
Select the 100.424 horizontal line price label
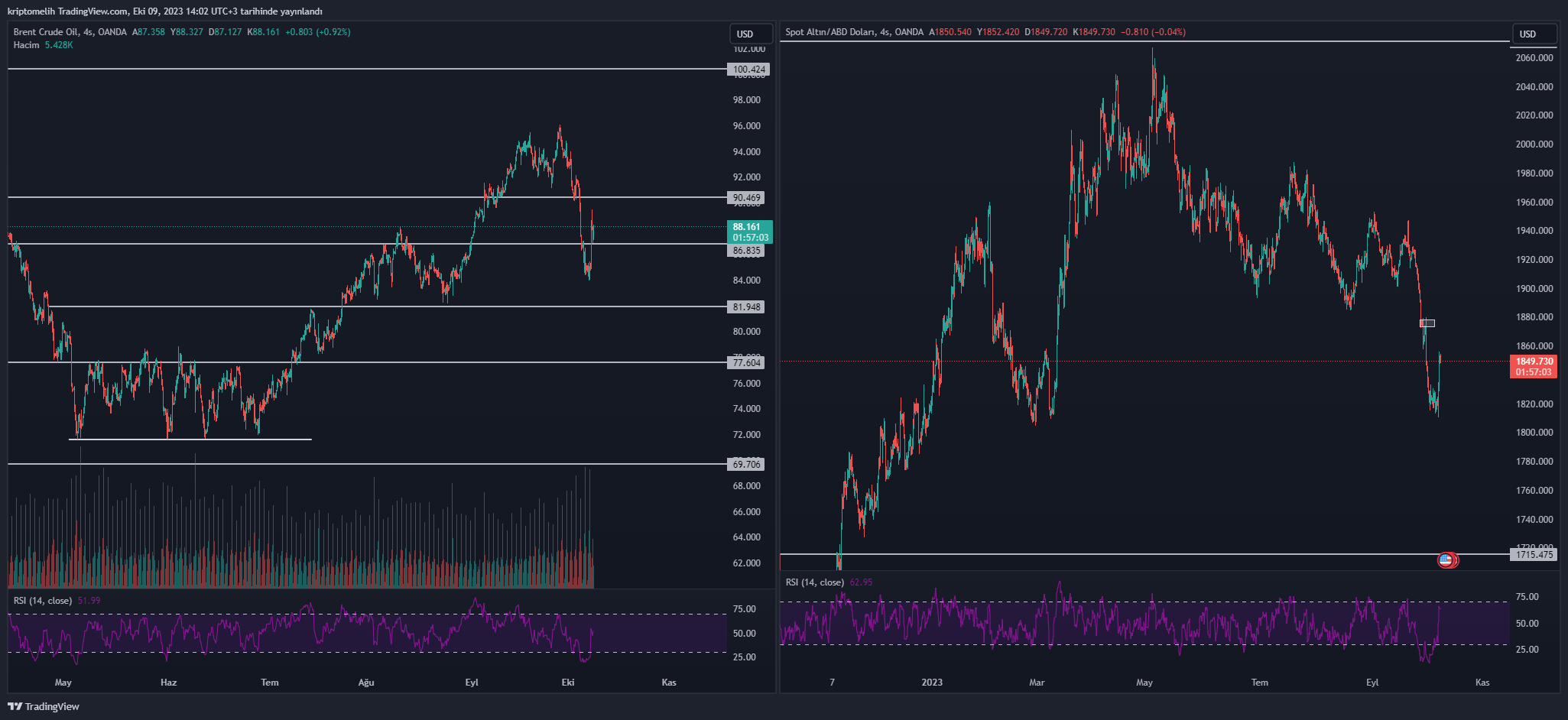(748, 70)
